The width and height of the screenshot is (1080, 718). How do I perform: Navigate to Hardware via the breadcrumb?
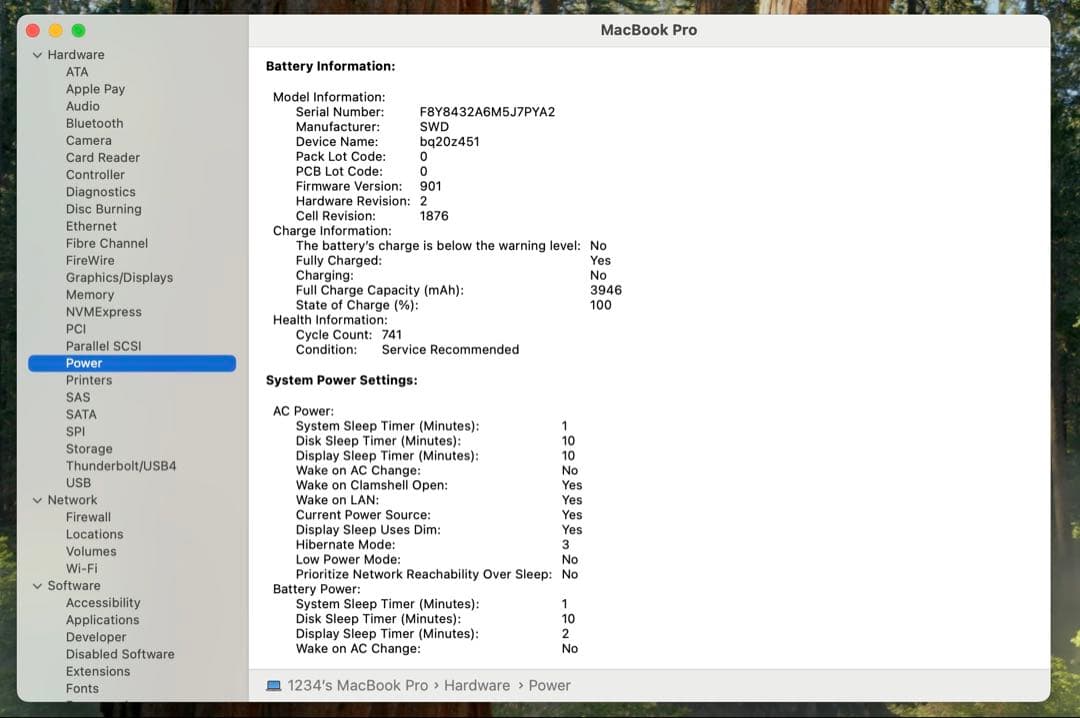[477, 685]
